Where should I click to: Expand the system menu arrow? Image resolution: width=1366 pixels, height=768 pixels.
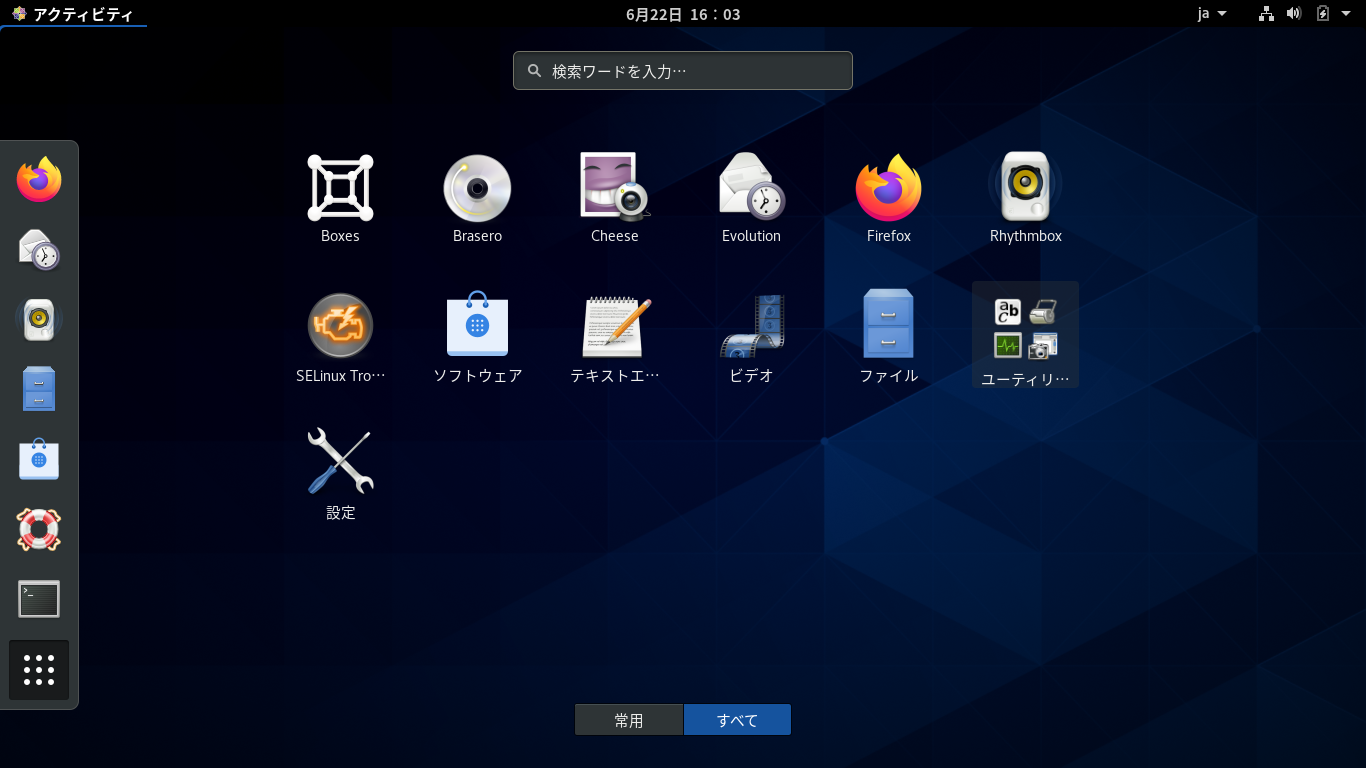tap(1347, 14)
